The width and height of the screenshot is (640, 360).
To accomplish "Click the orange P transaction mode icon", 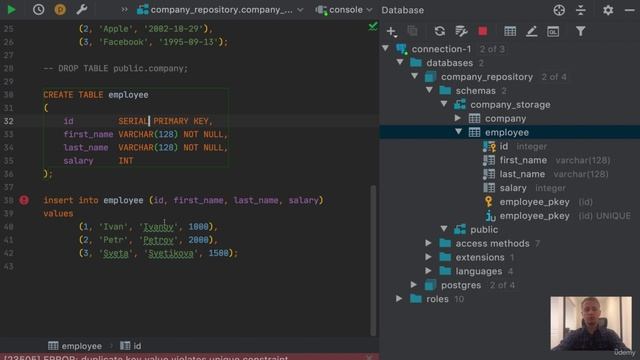I will click(60, 9).
